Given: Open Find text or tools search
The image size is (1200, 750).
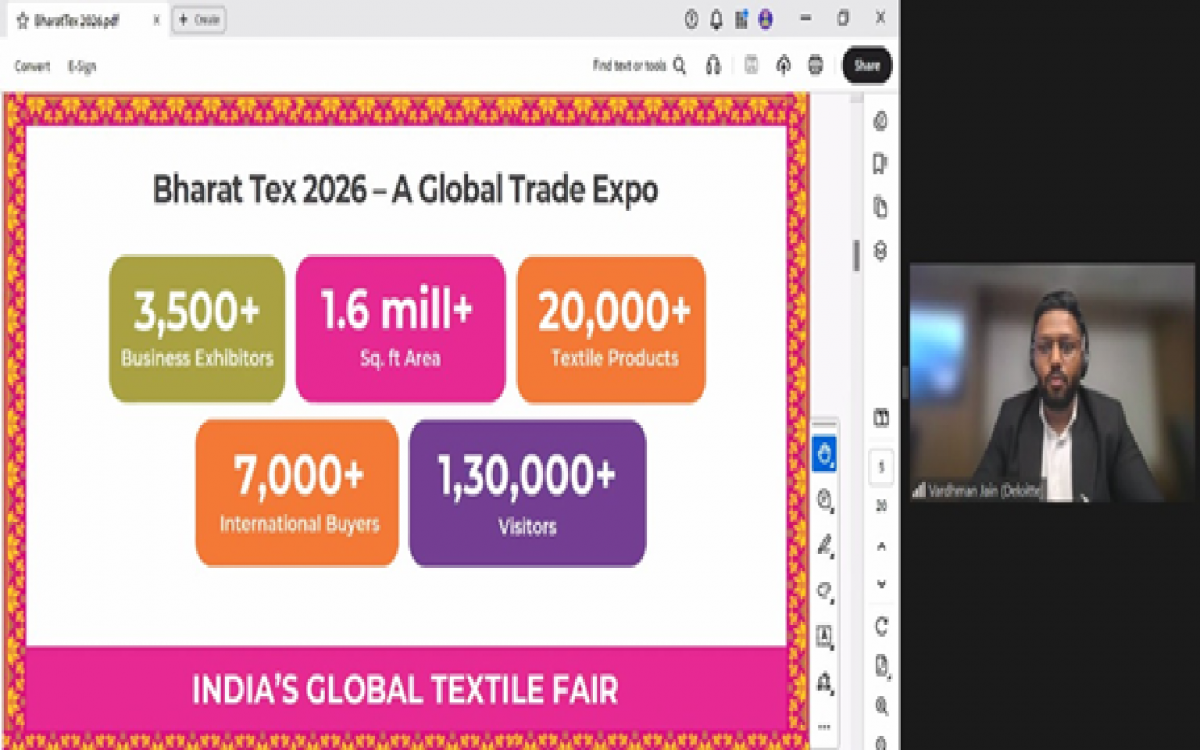Looking at the screenshot, I should (x=679, y=65).
